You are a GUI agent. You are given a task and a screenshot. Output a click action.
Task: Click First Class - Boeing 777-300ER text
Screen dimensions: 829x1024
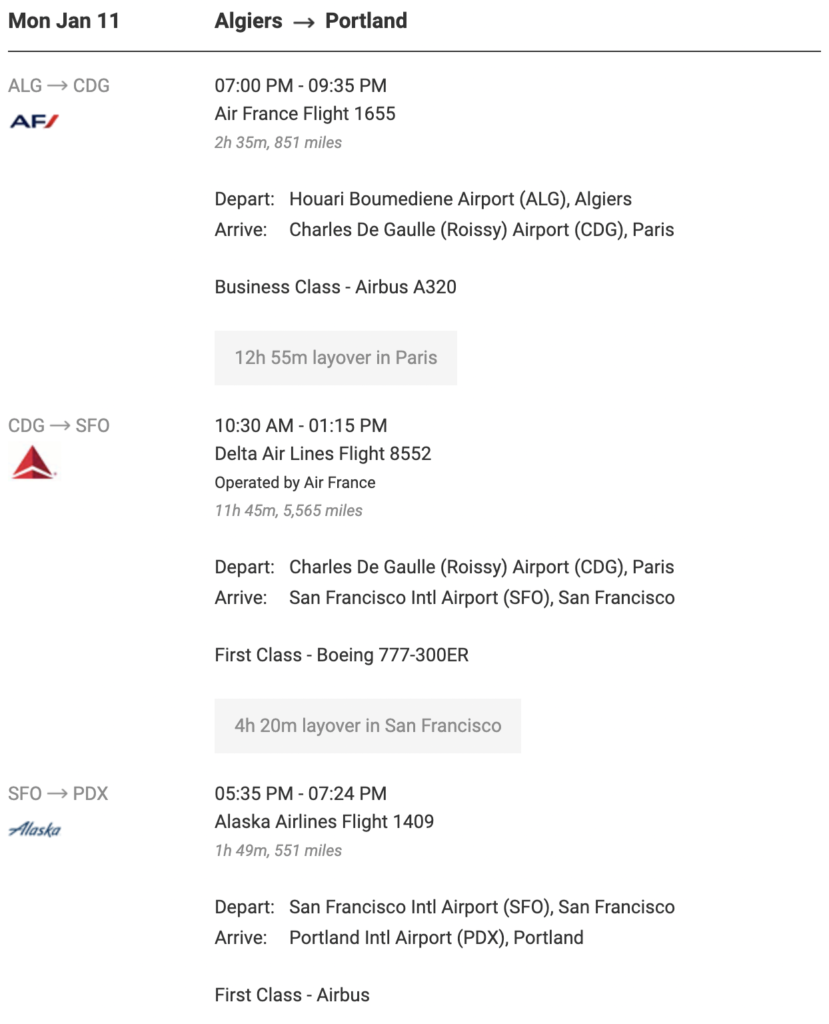[x=342, y=655]
